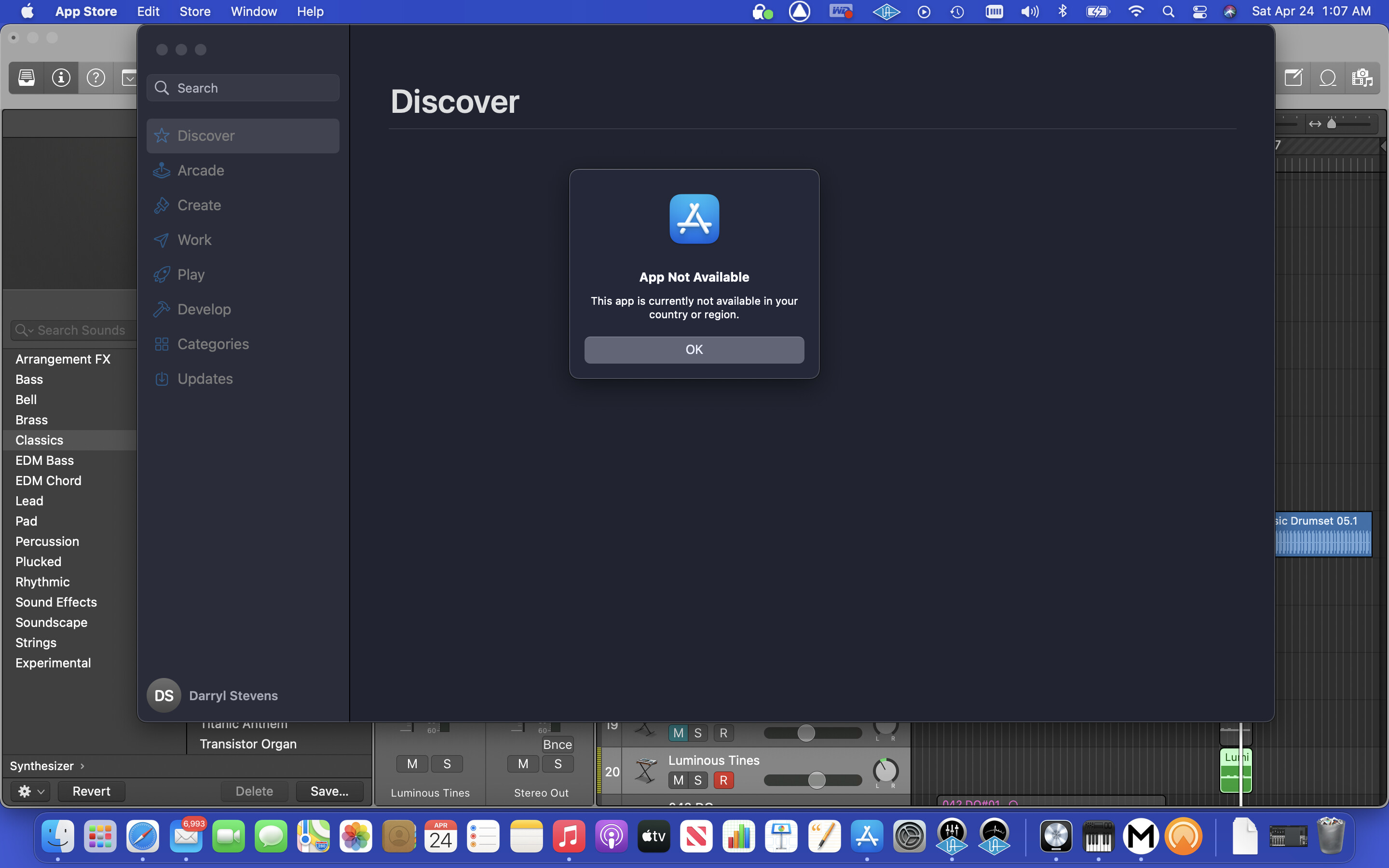Focus the Search Sounds field in Logic library
This screenshot has width=1389, height=868.
coord(73,330)
